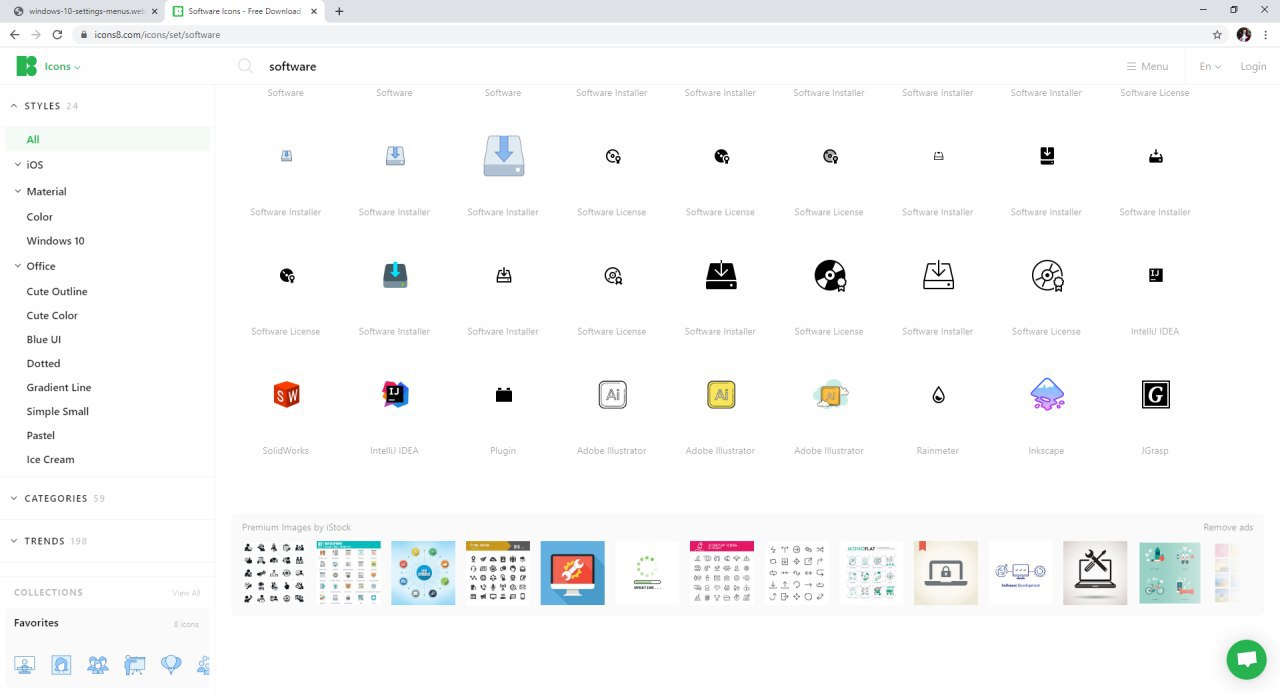
Task: Go back to the previous page
Action: pos(14,34)
